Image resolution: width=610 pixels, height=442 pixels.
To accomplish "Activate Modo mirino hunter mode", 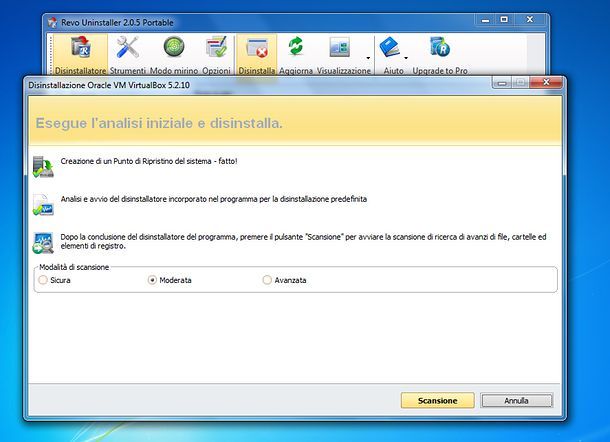I will 174,54.
